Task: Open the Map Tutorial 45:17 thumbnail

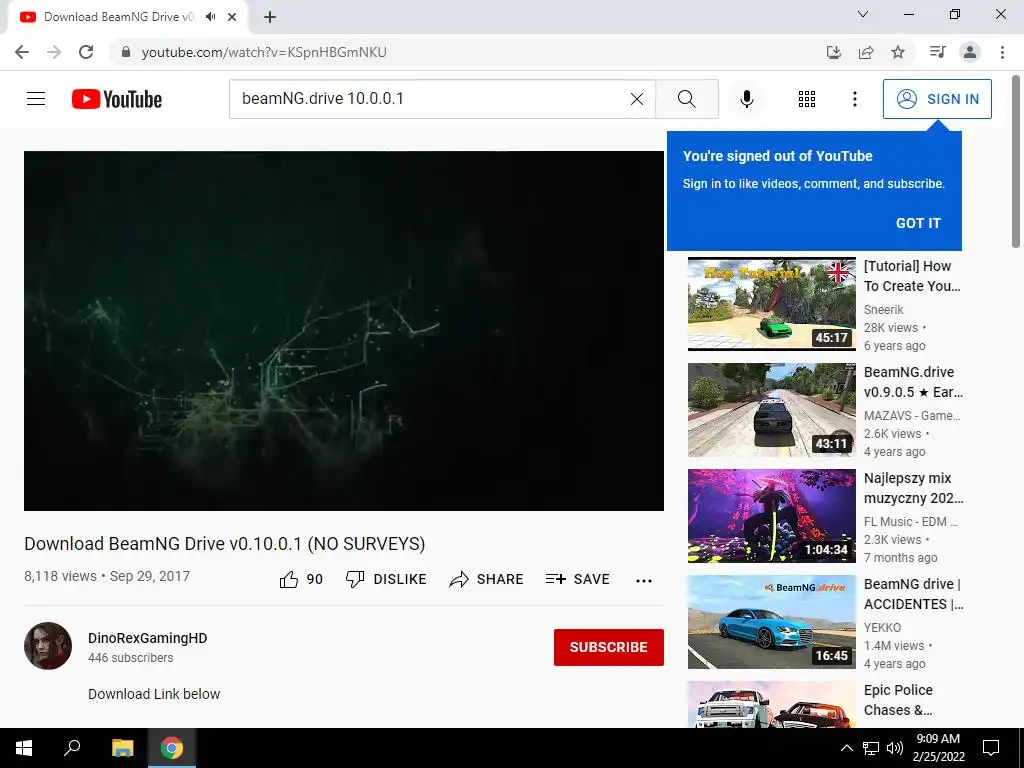Action: pyautogui.click(x=771, y=304)
